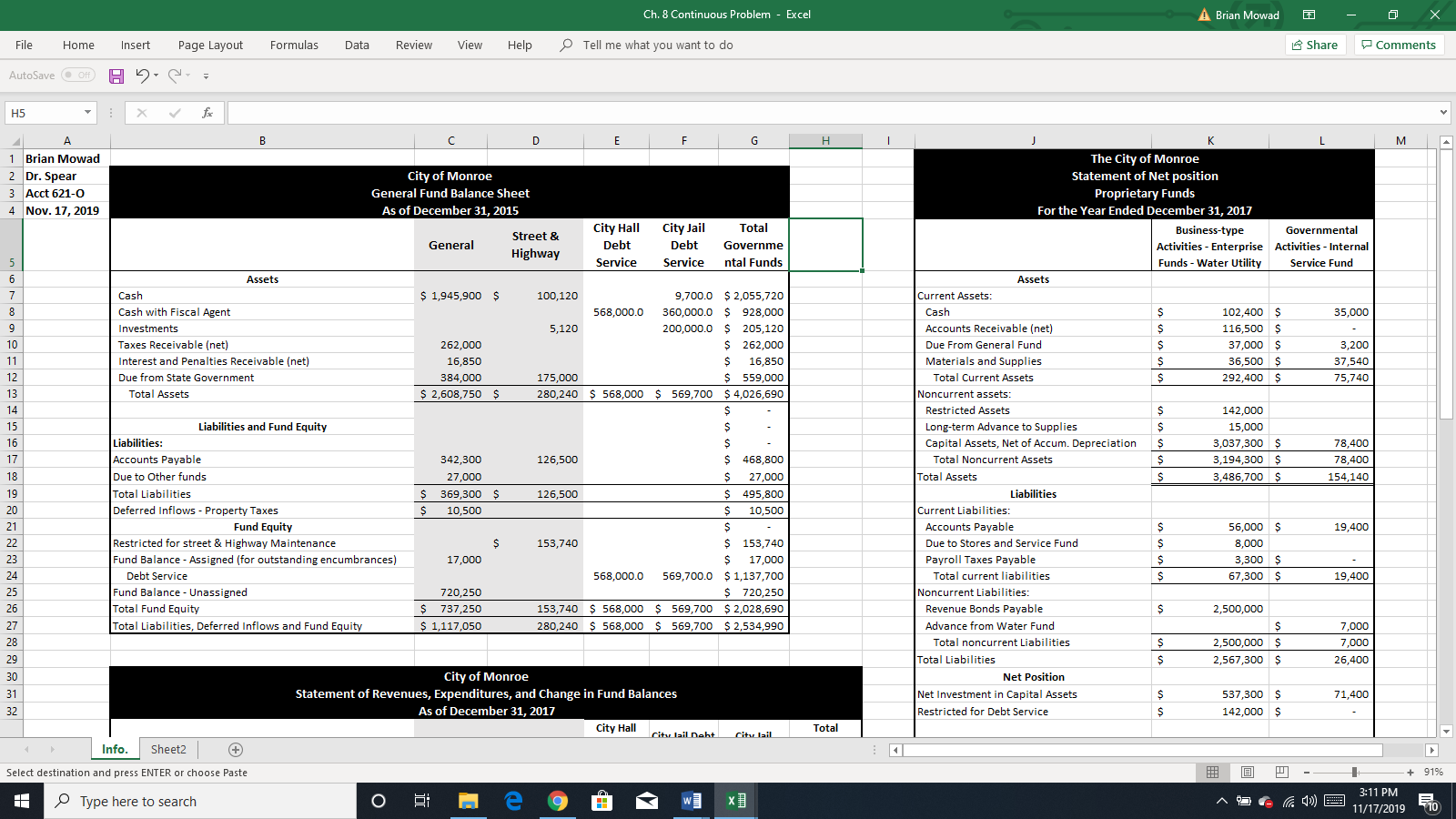Screen dimensions: 1456x819
Task: Click the Share button
Action: (x=1315, y=45)
